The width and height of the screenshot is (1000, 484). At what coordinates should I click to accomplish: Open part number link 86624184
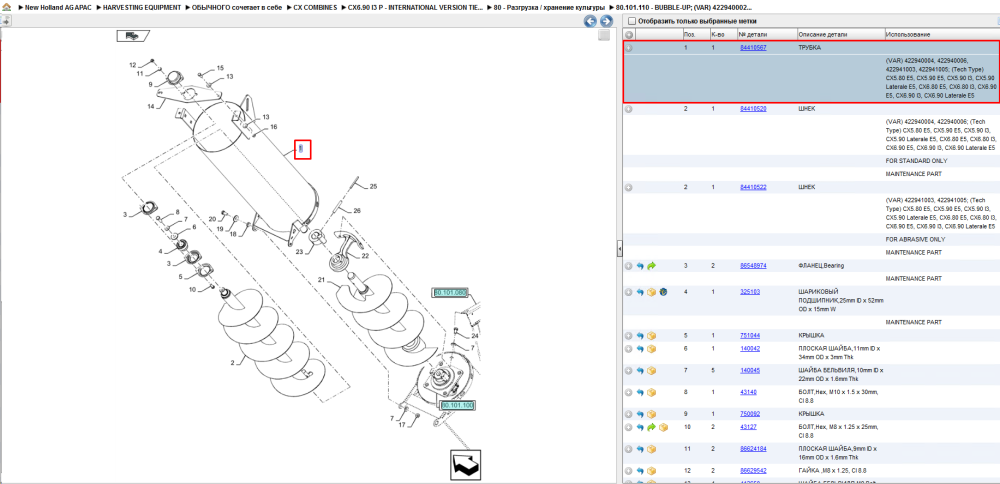[753, 449]
